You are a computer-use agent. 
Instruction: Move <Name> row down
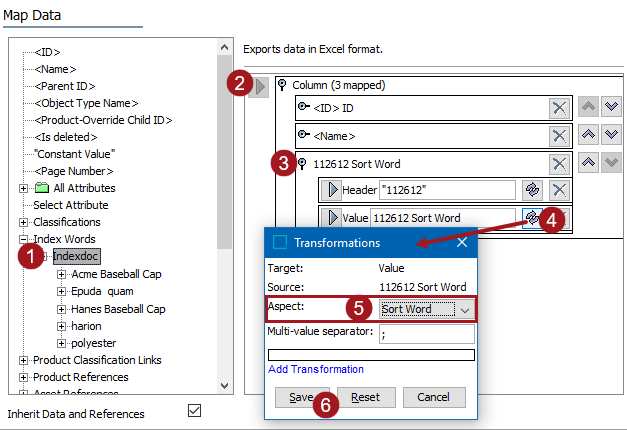pos(611,135)
